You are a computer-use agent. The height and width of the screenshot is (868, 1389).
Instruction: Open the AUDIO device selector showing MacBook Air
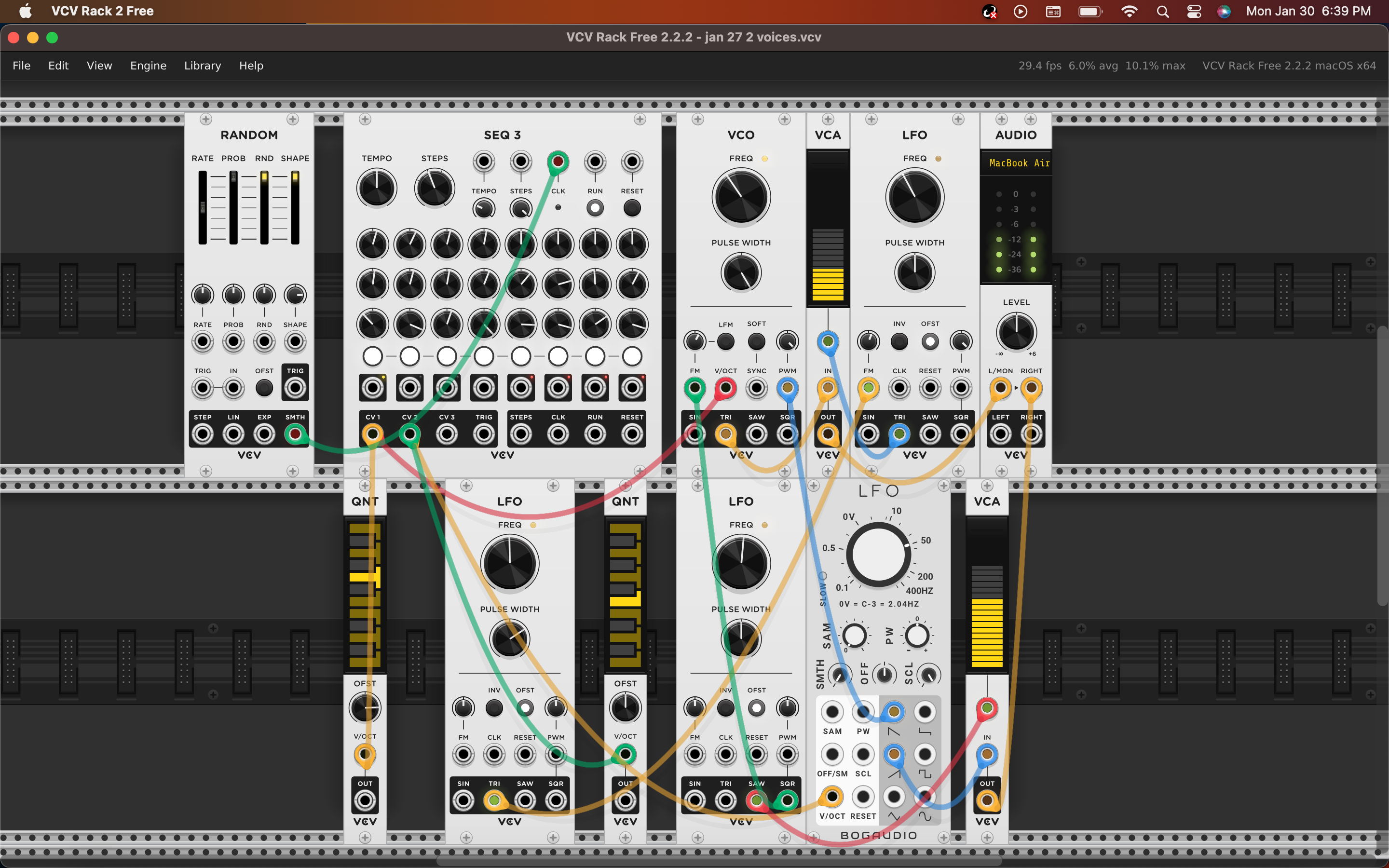(1016, 163)
